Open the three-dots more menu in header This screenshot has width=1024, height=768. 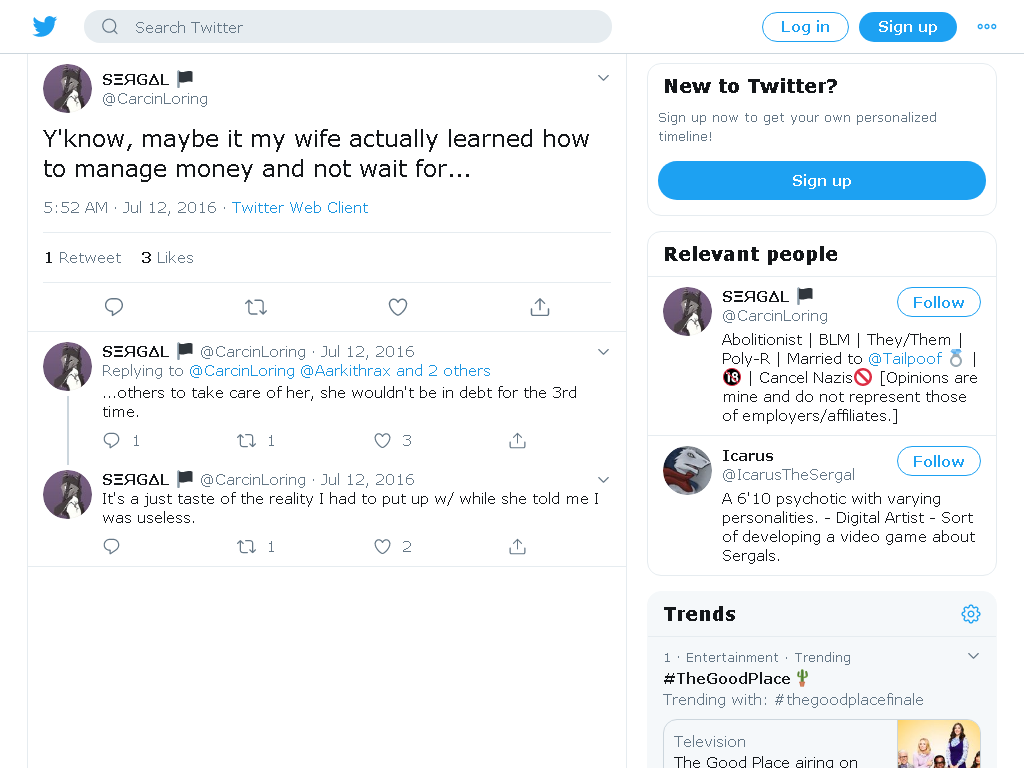click(987, 27)
